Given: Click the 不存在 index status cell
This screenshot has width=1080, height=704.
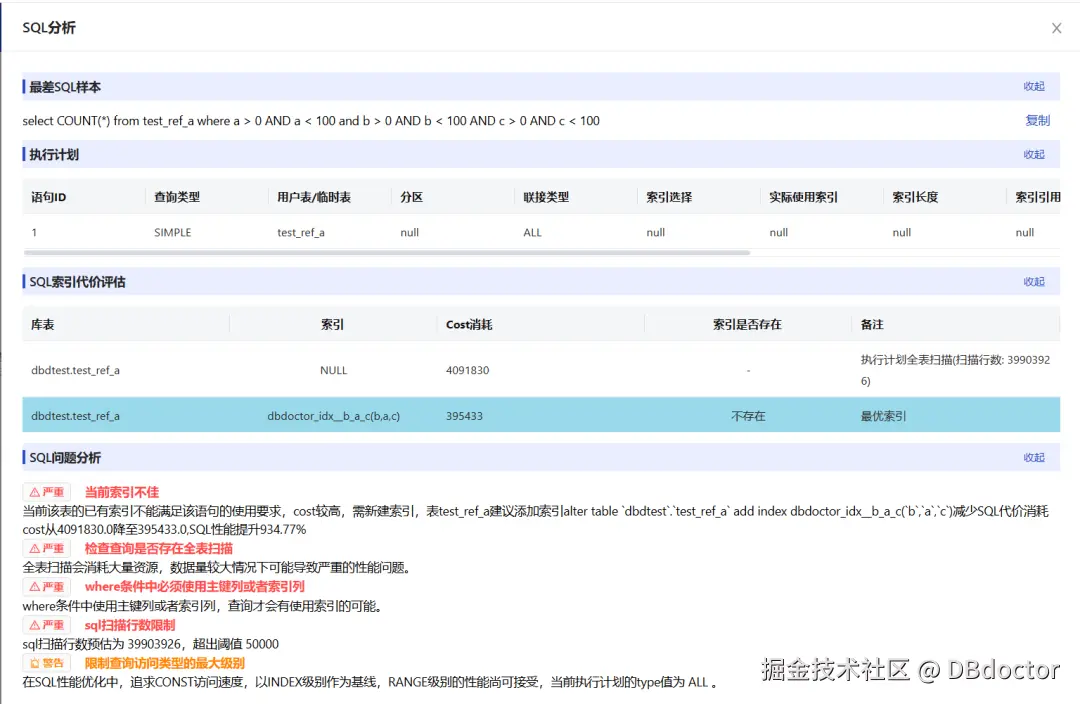Looking at the screenshot, I should tap(748, 416).
